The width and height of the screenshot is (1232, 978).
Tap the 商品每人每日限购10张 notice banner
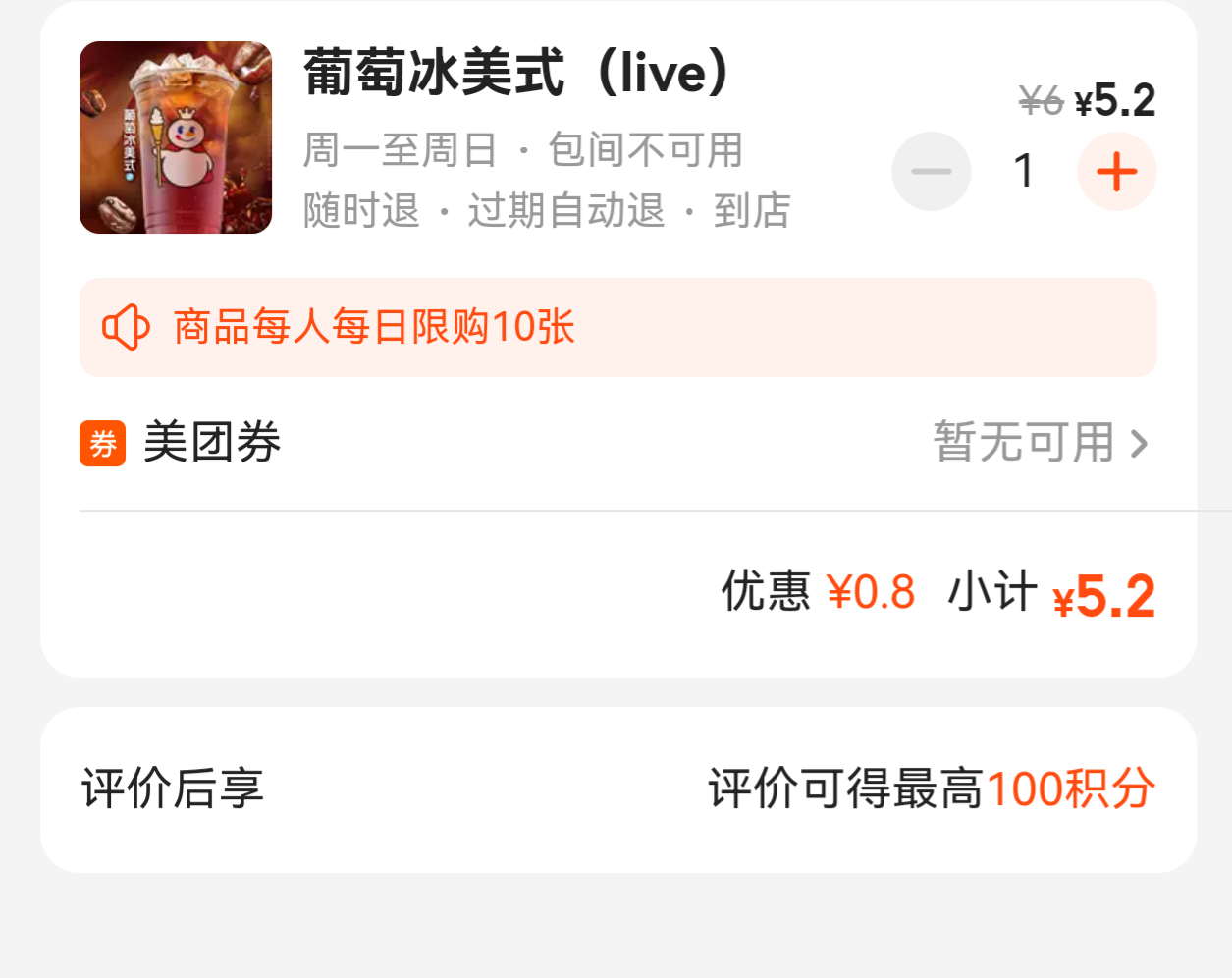tap(618, 327)
